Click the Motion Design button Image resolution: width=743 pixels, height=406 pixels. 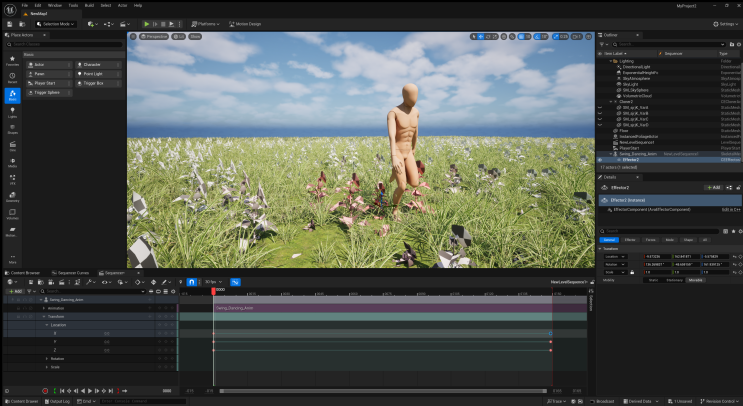[246, 23]
